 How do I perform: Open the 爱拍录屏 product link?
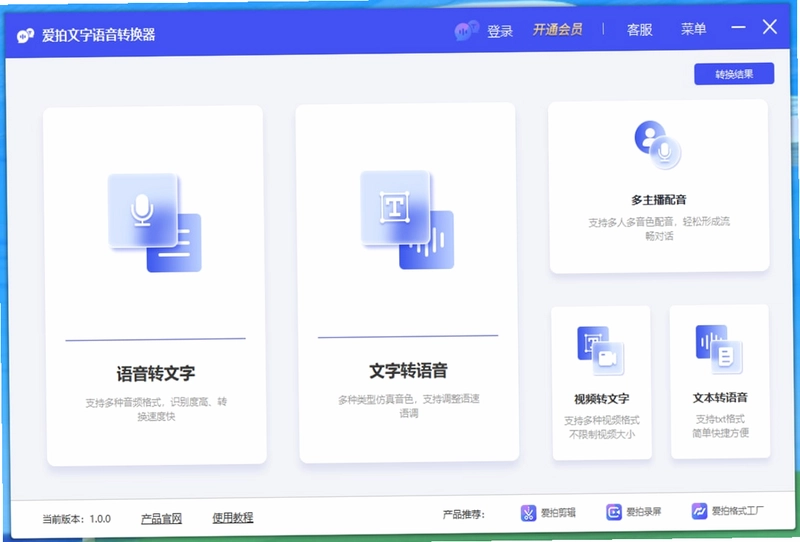(x=643, y=511)
